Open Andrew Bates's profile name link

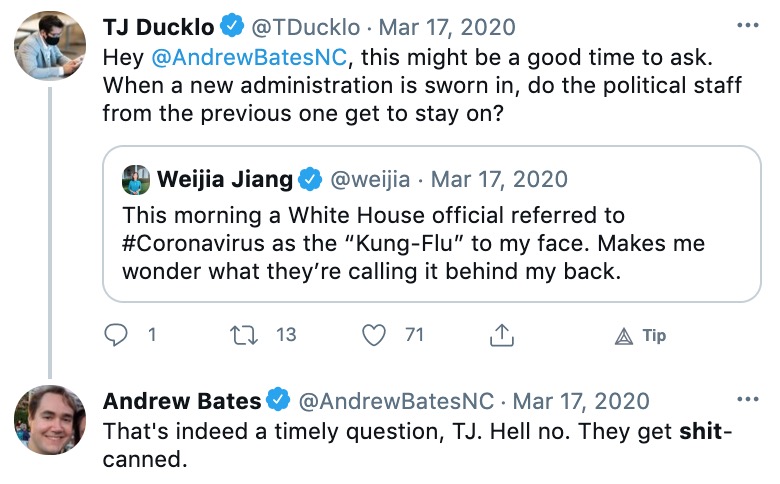click(x=182, y=402)
